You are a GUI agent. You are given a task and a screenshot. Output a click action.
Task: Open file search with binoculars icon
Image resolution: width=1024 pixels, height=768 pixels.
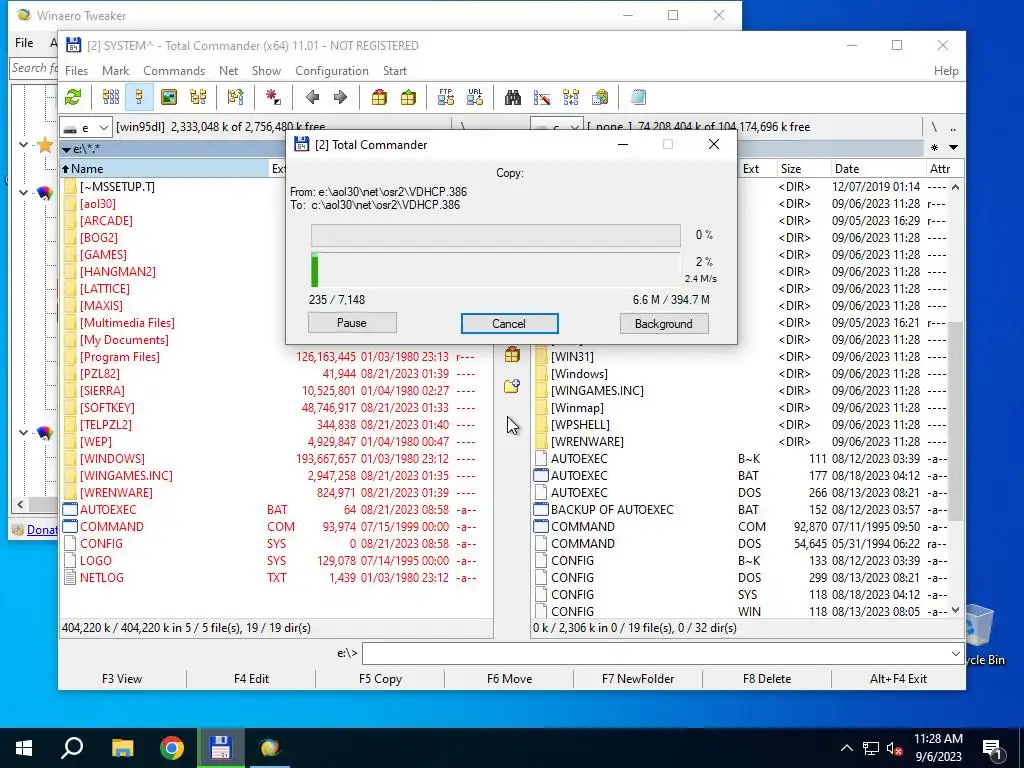(513, 97)
